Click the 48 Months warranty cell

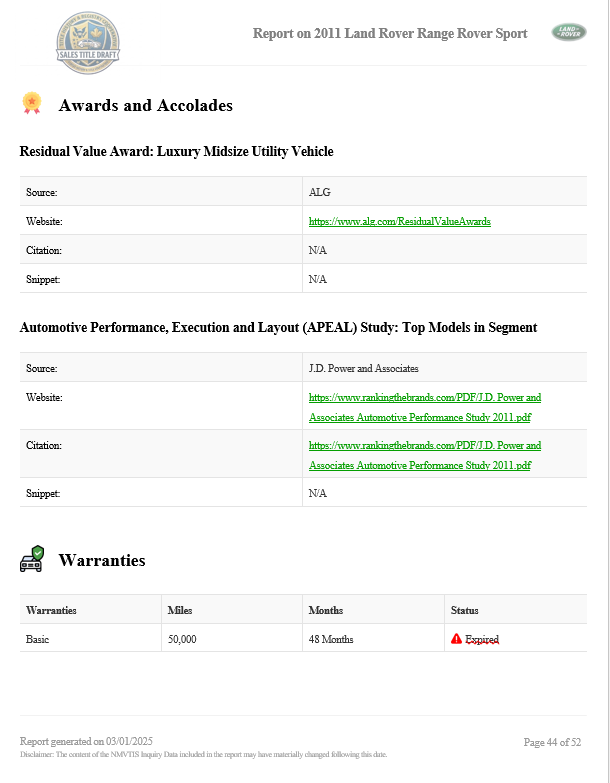[331, 639]
